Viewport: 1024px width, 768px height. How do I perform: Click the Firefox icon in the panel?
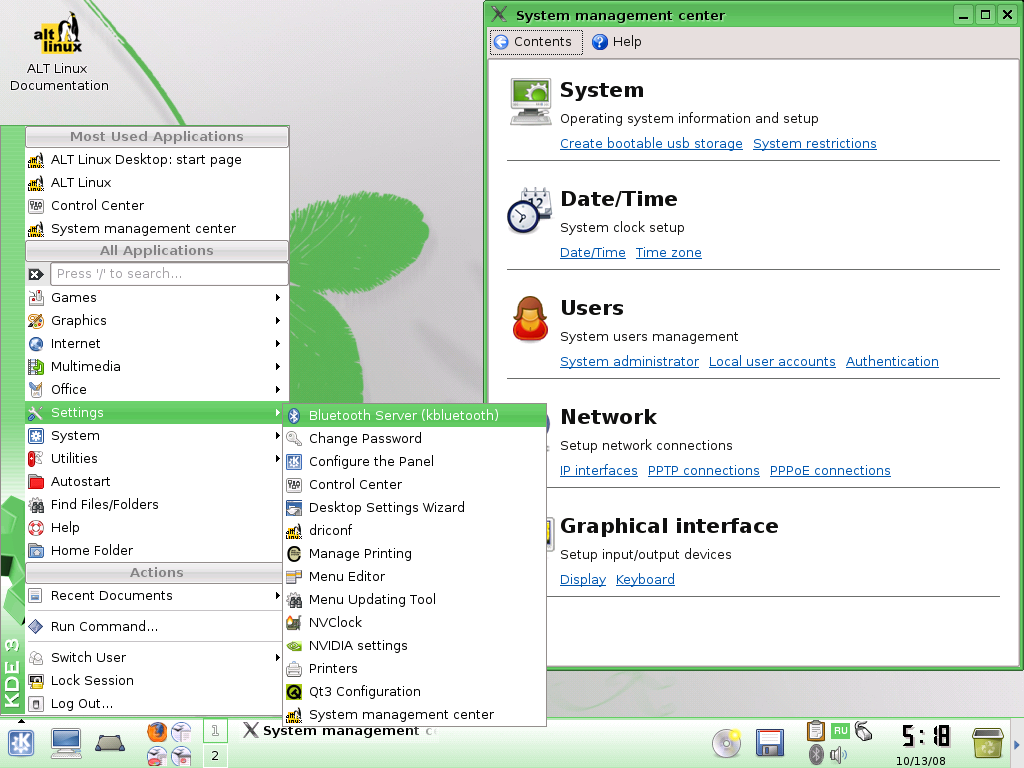tap(157, 732)
